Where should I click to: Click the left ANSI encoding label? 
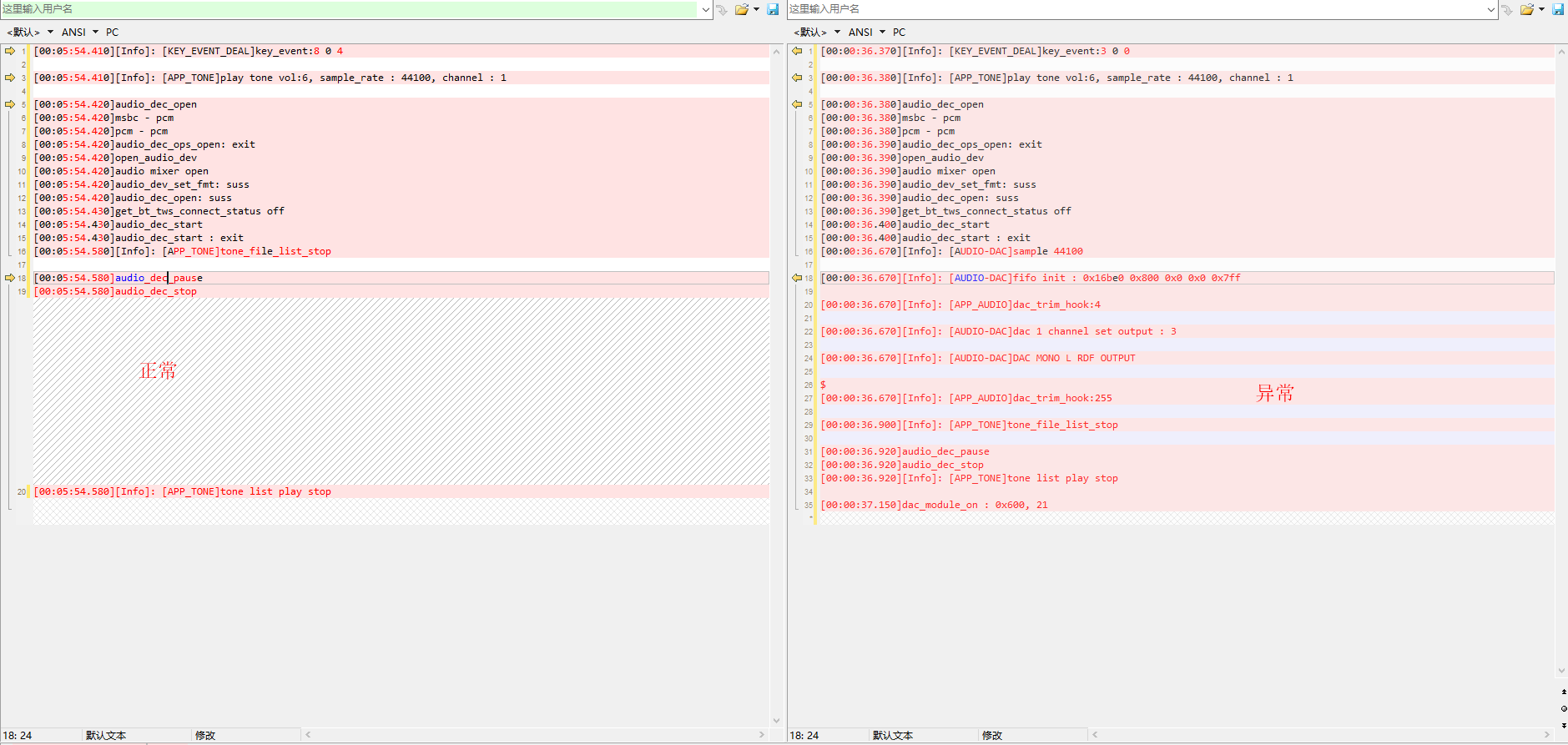(x=73, y=32)
